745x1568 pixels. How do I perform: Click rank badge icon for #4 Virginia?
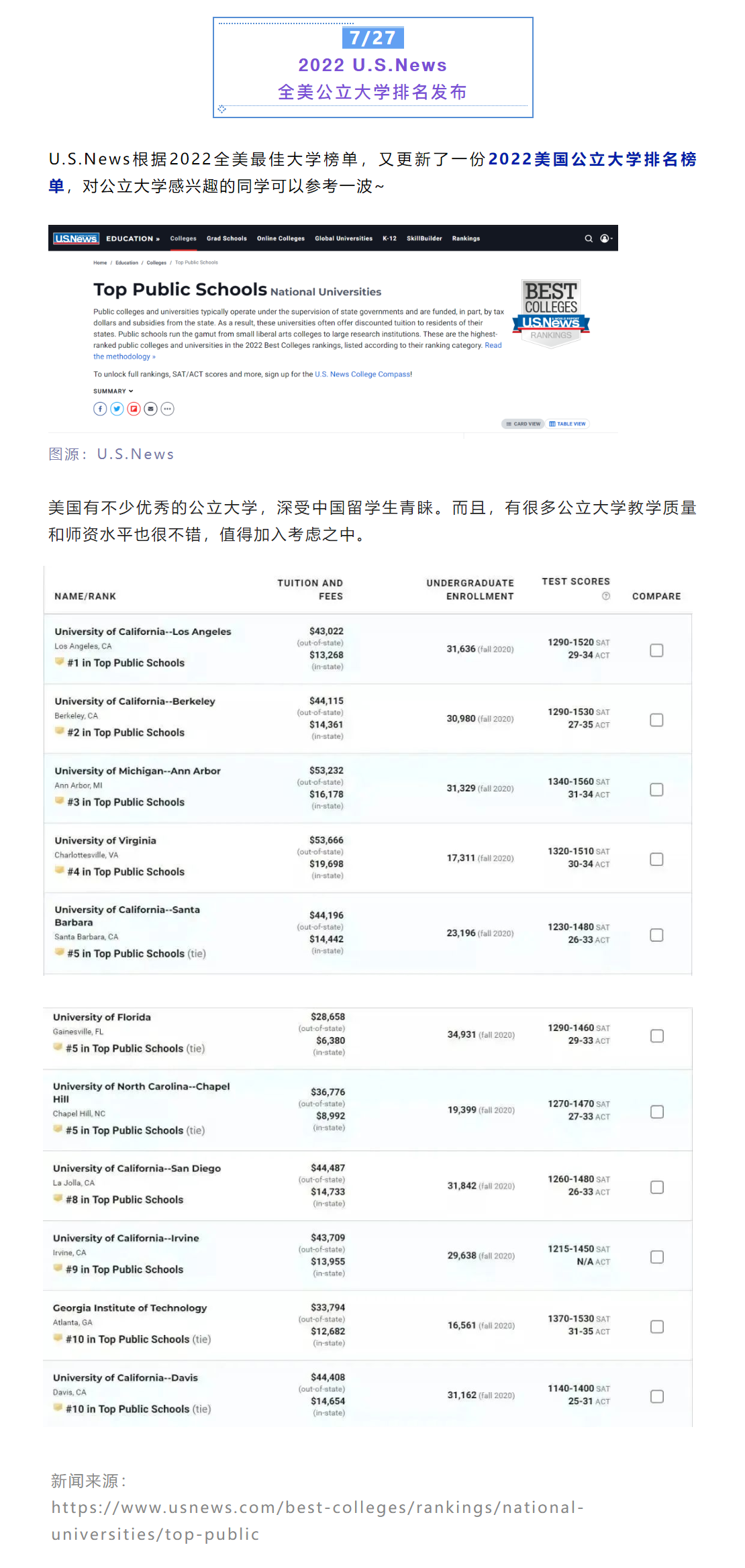tap(60, 871)
